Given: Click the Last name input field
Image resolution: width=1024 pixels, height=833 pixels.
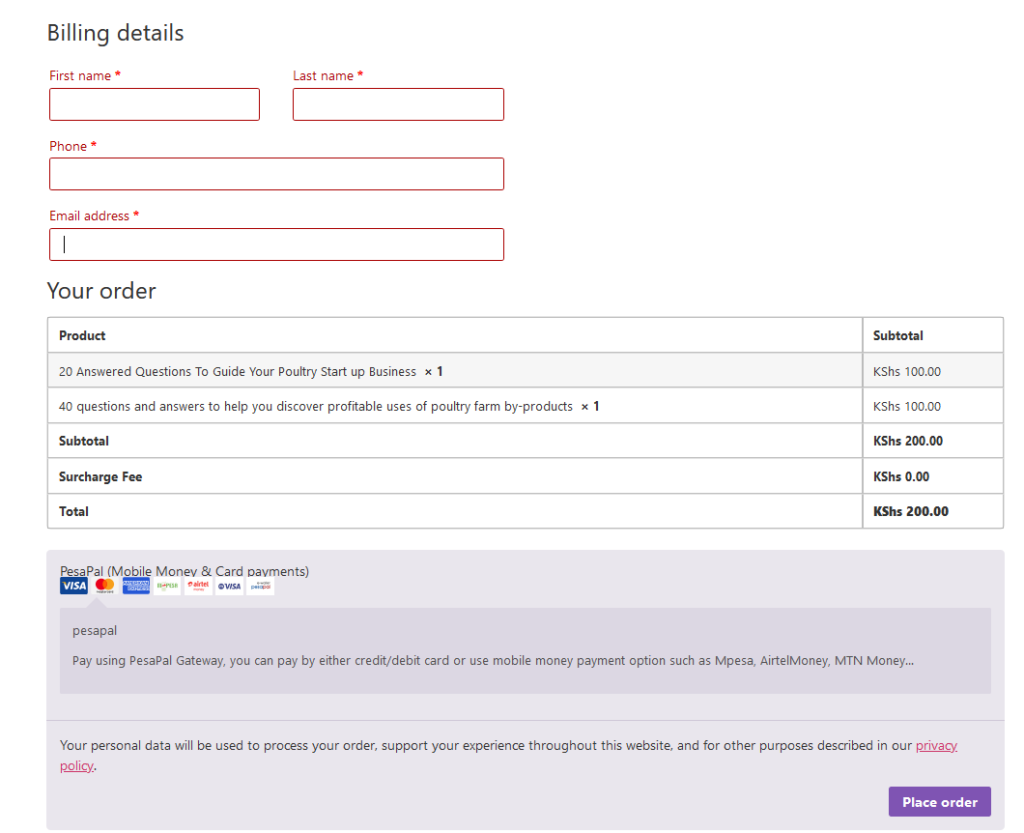Looking at the screenshot, I should coord(398,104).
